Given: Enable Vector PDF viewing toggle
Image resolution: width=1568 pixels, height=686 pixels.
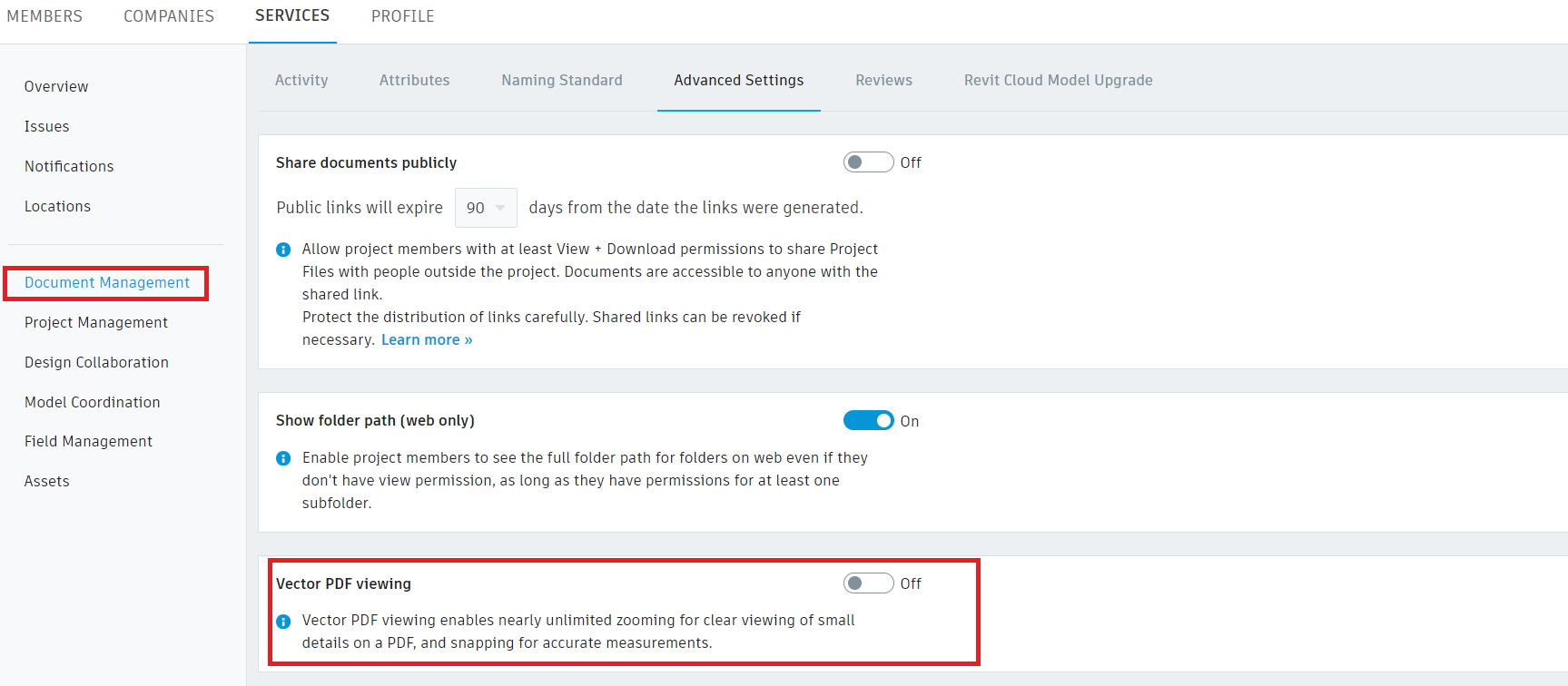Looking at the screenshot, I should pyautogui.click(x=868, y=583).
